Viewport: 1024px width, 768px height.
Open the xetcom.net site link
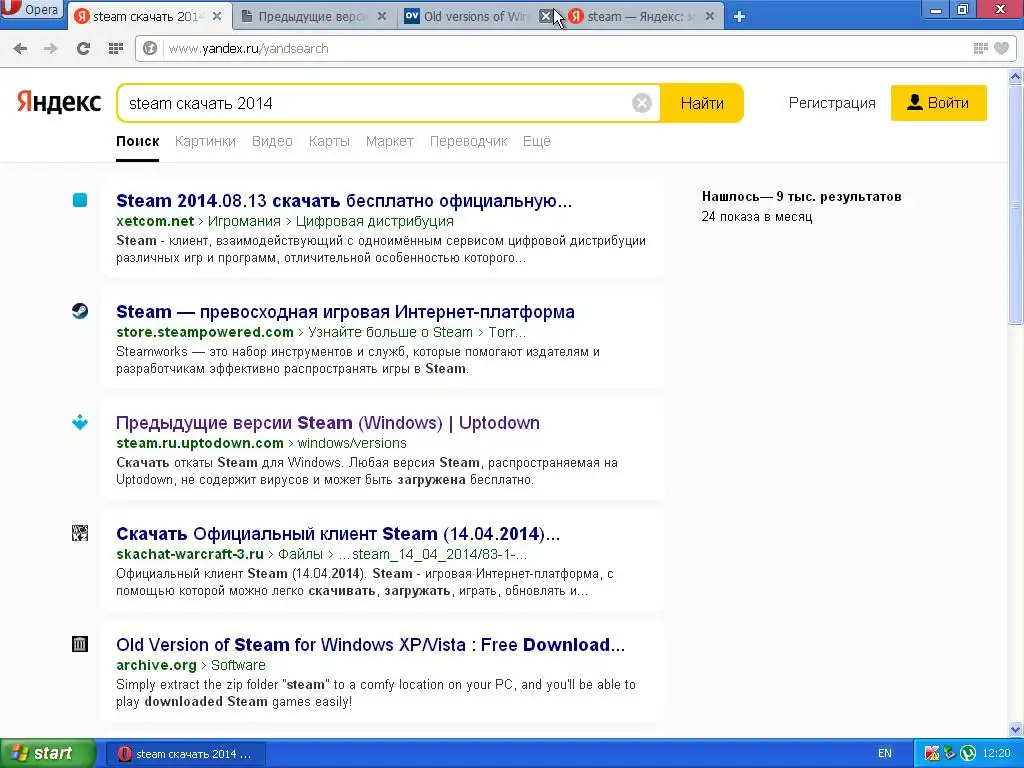point(155,221)
